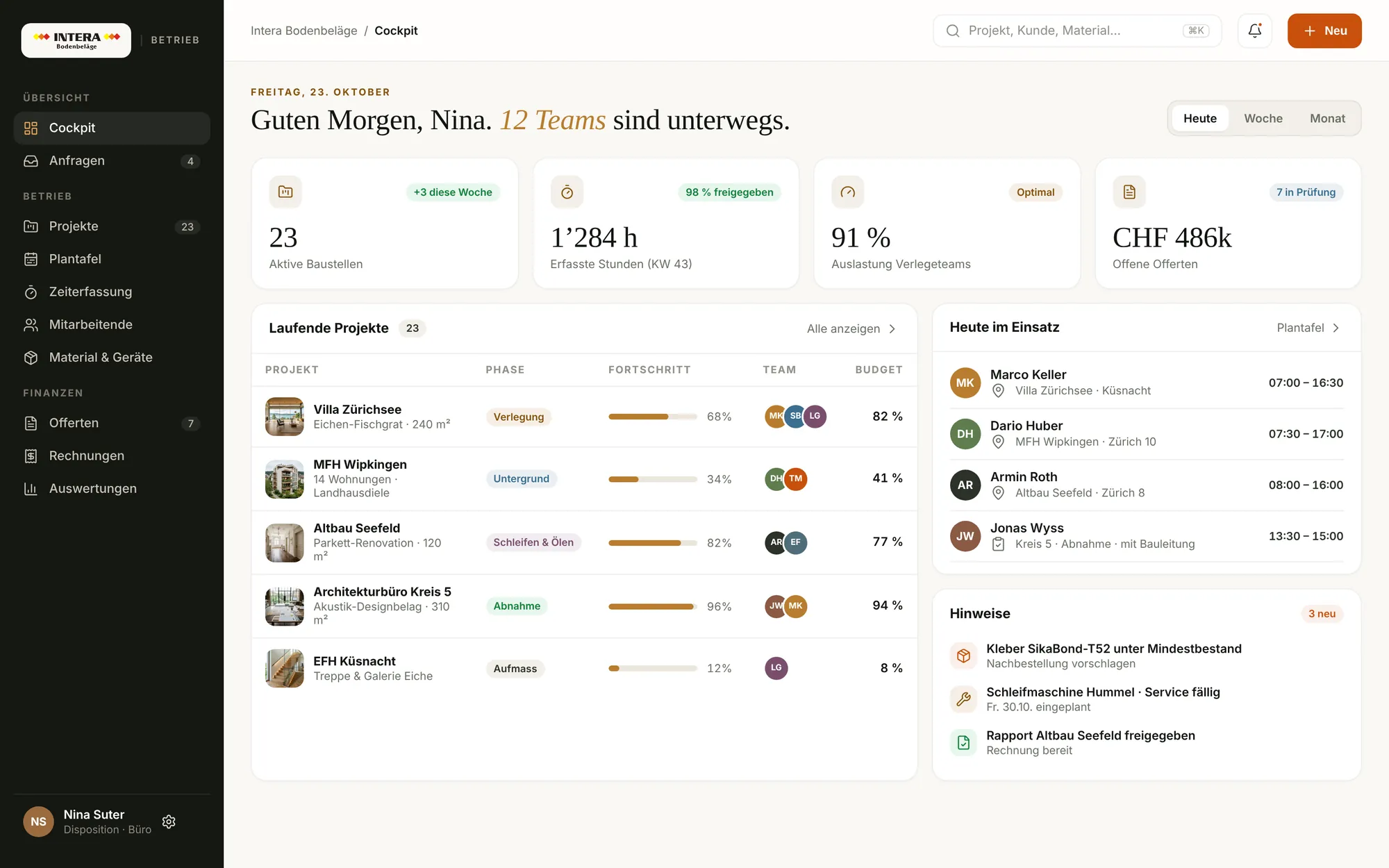Image resolution: width=1389 pixels, height=868 pixels.
Task: Open the Altbau Seefeld project thumbnail
Action: point(284,542)
